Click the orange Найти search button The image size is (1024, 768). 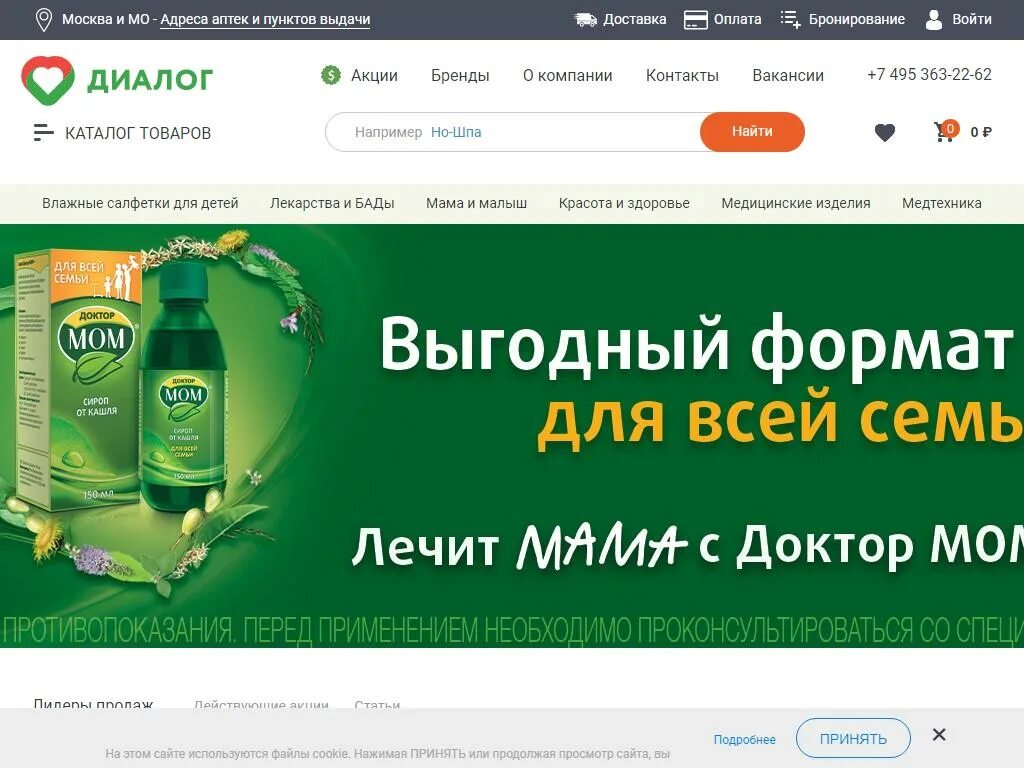752,132
